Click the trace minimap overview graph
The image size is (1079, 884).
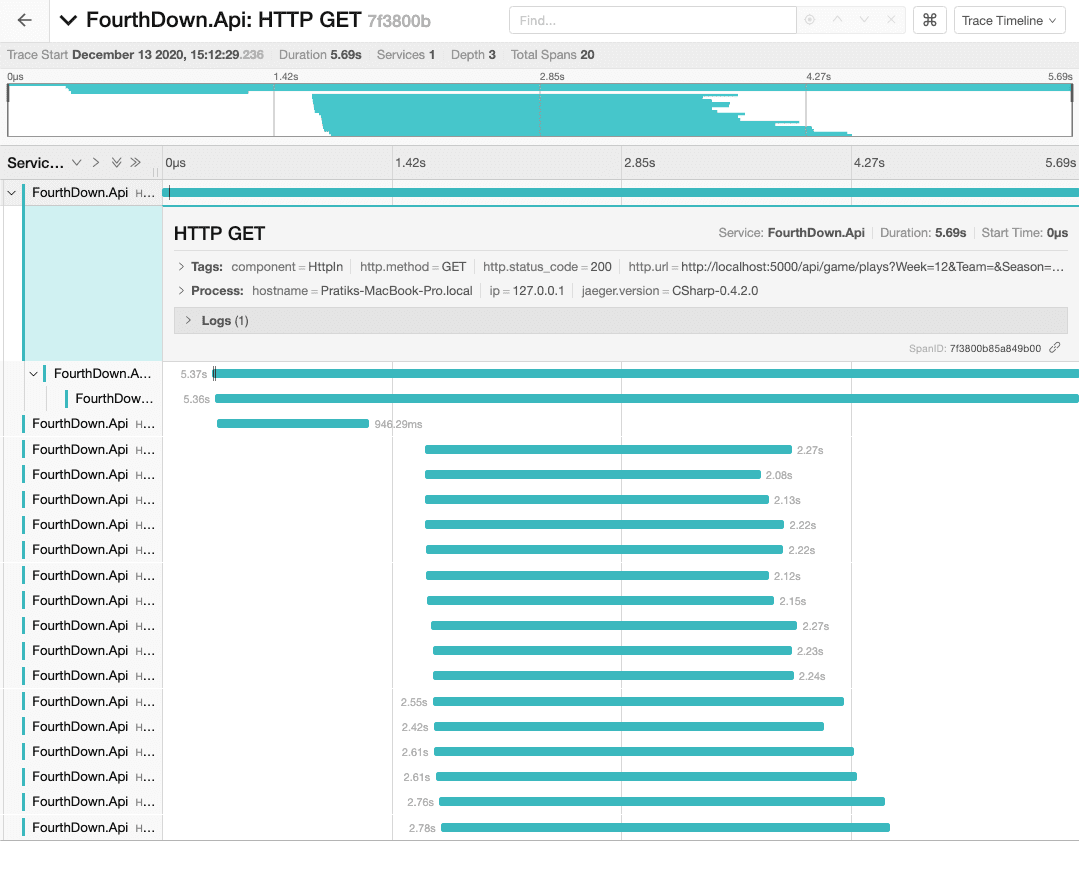(x=540, y=110)
